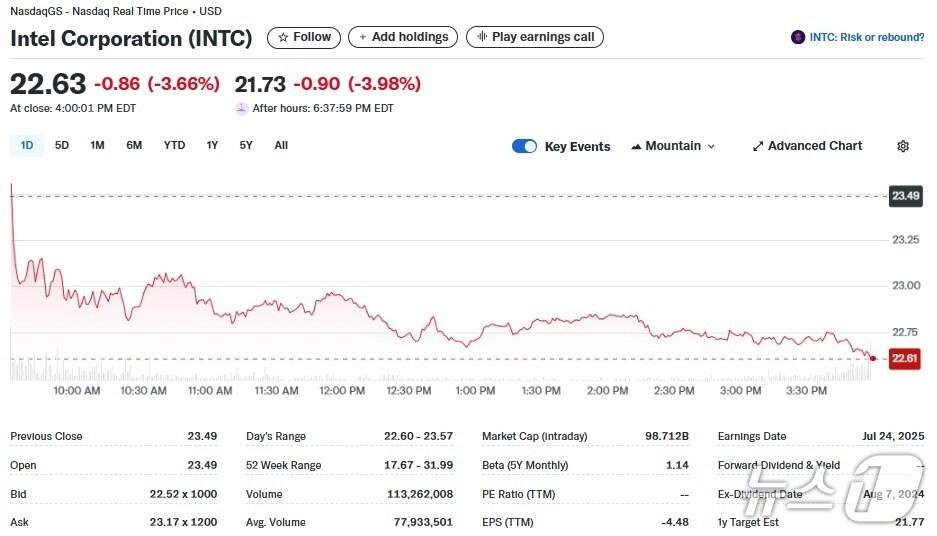Click the plus icon in Add holdings
Viewport: 937px width, 536px height.
[362, 38]
